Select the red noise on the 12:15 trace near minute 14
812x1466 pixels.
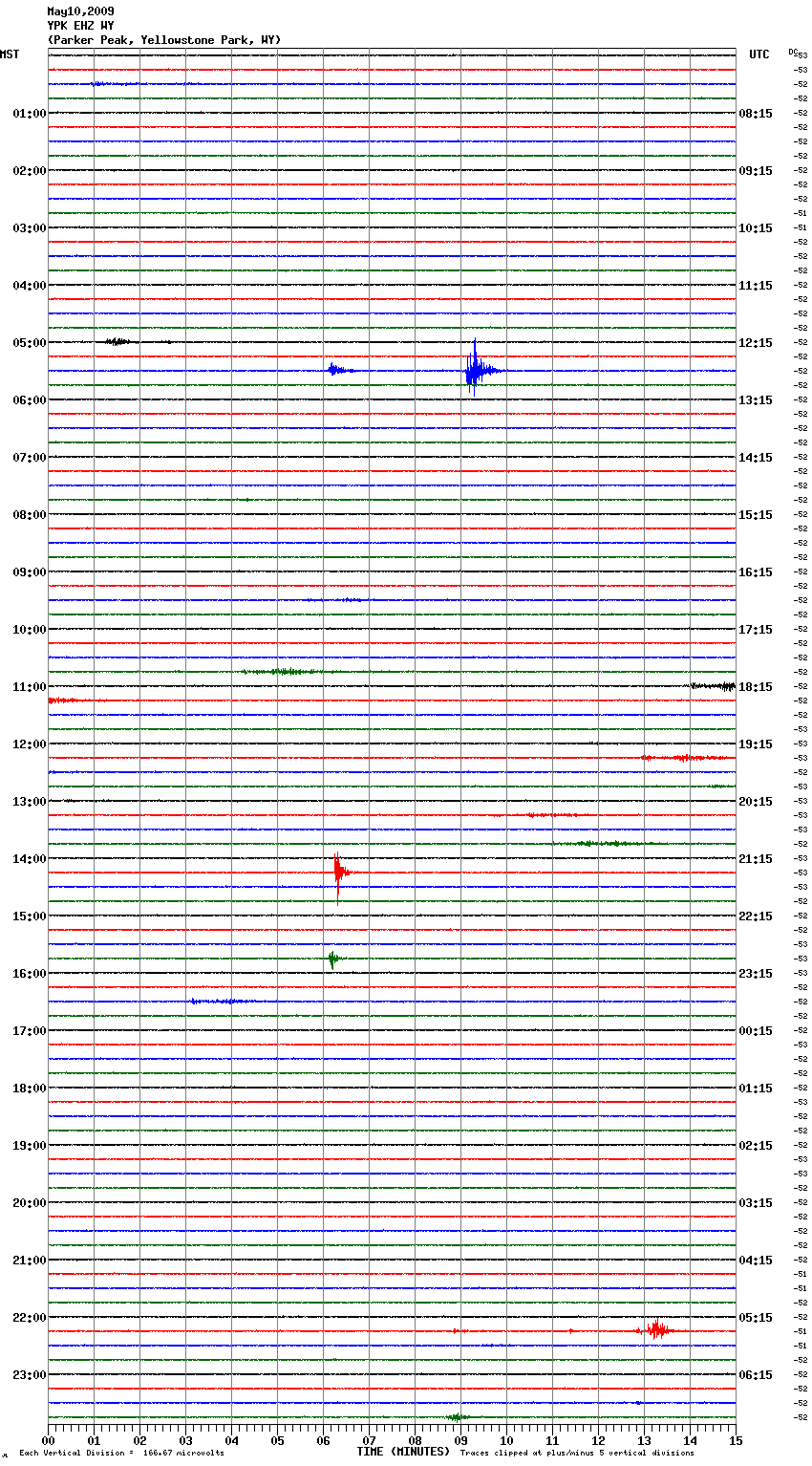[x=686, y=758]
